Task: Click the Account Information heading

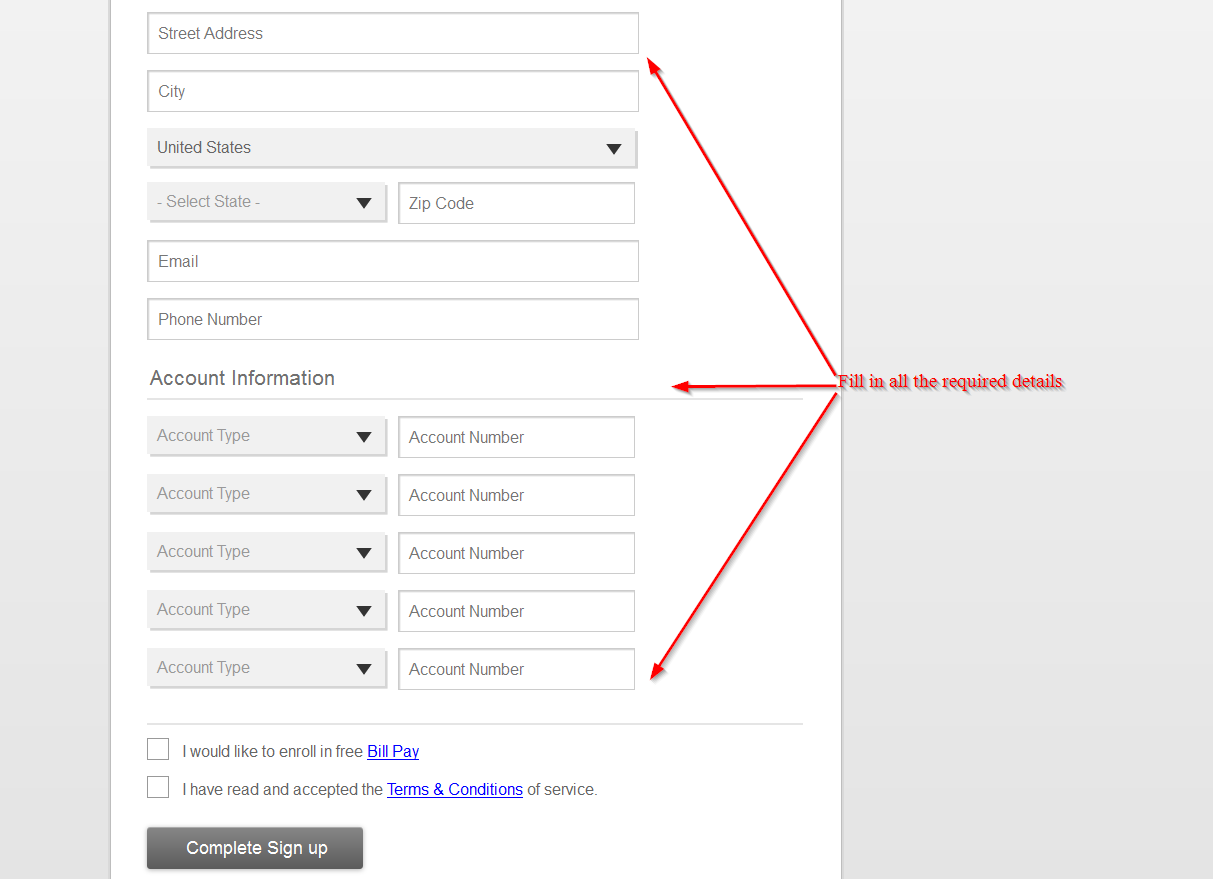Action: pyautogui.click(x=242, y=378)
